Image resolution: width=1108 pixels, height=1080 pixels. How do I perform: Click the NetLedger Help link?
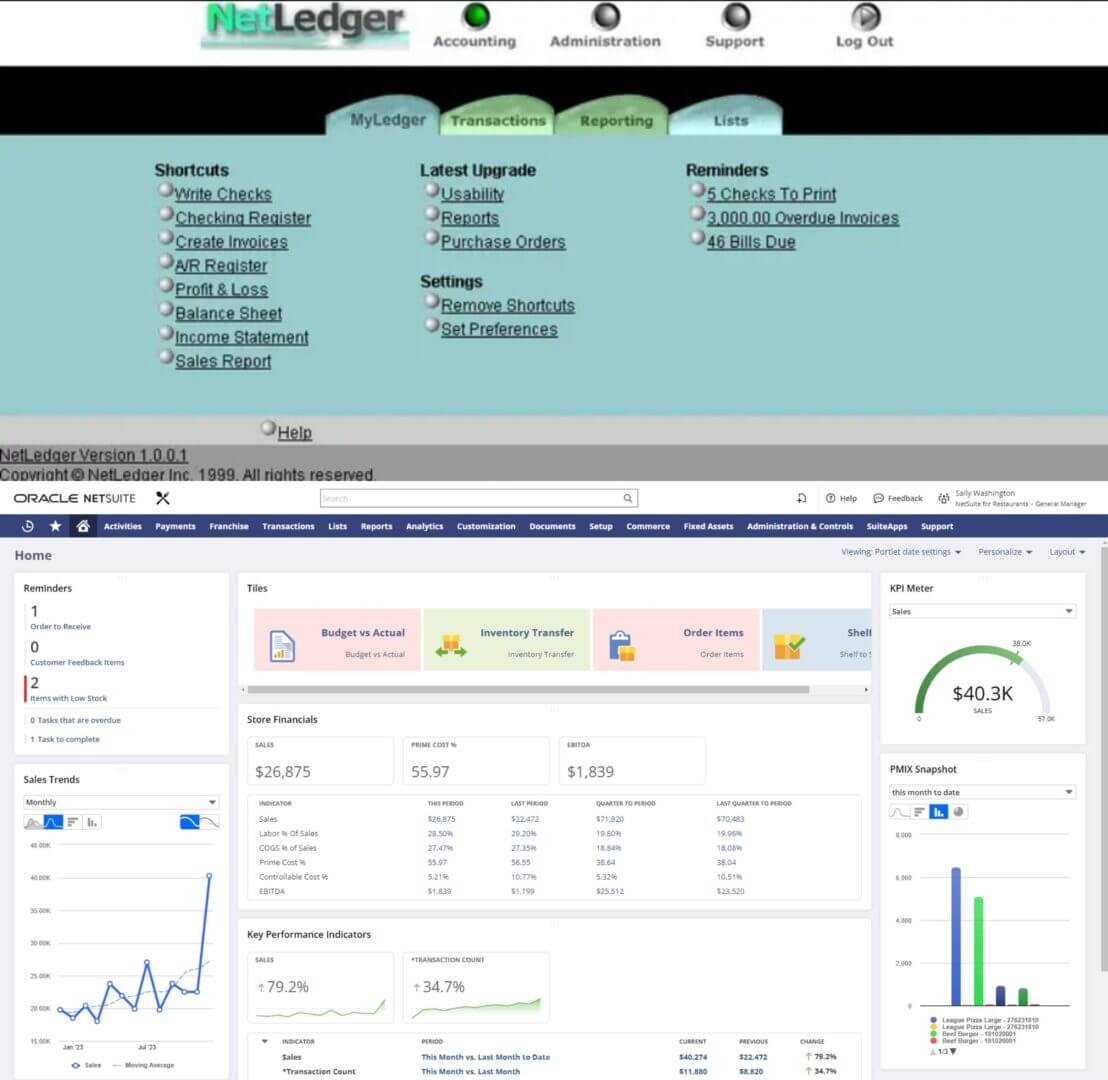pos(294,433)
